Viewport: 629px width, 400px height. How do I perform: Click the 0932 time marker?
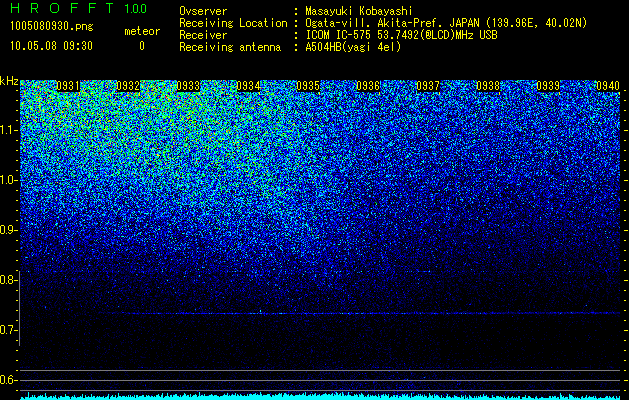coord(128,86)
